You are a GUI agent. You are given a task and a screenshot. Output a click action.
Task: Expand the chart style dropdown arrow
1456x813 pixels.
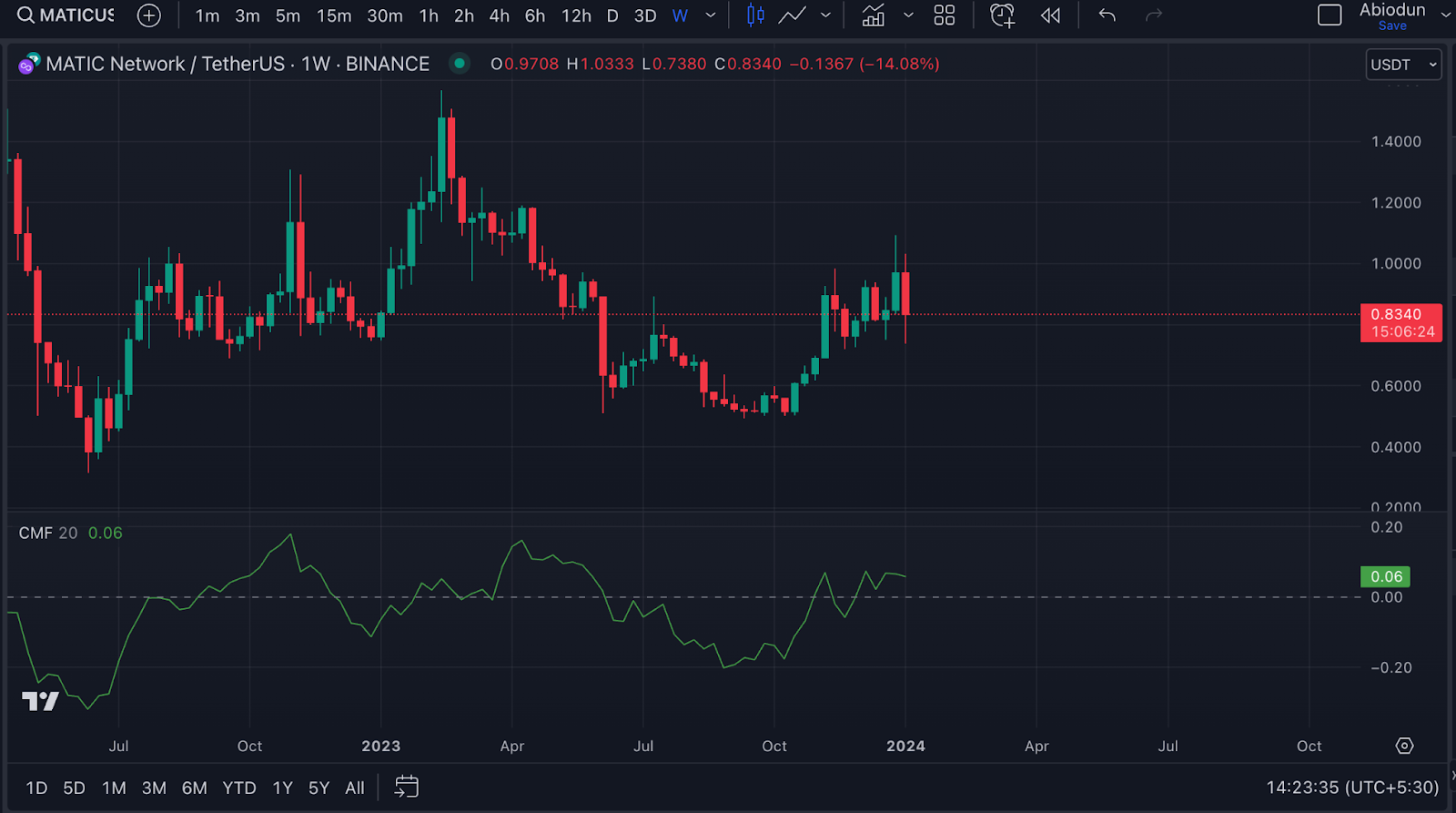click(825, 15)
